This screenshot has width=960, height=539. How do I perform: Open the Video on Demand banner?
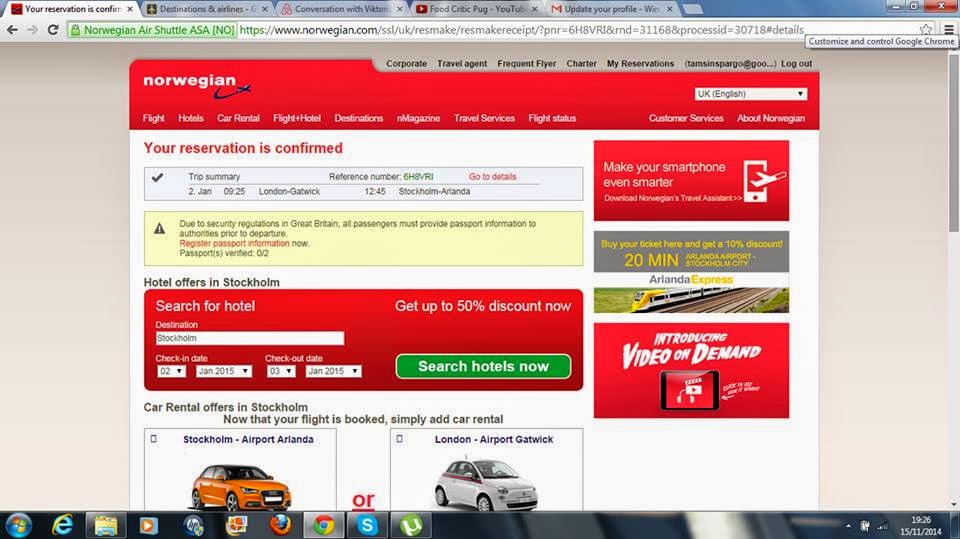point(691,371)
